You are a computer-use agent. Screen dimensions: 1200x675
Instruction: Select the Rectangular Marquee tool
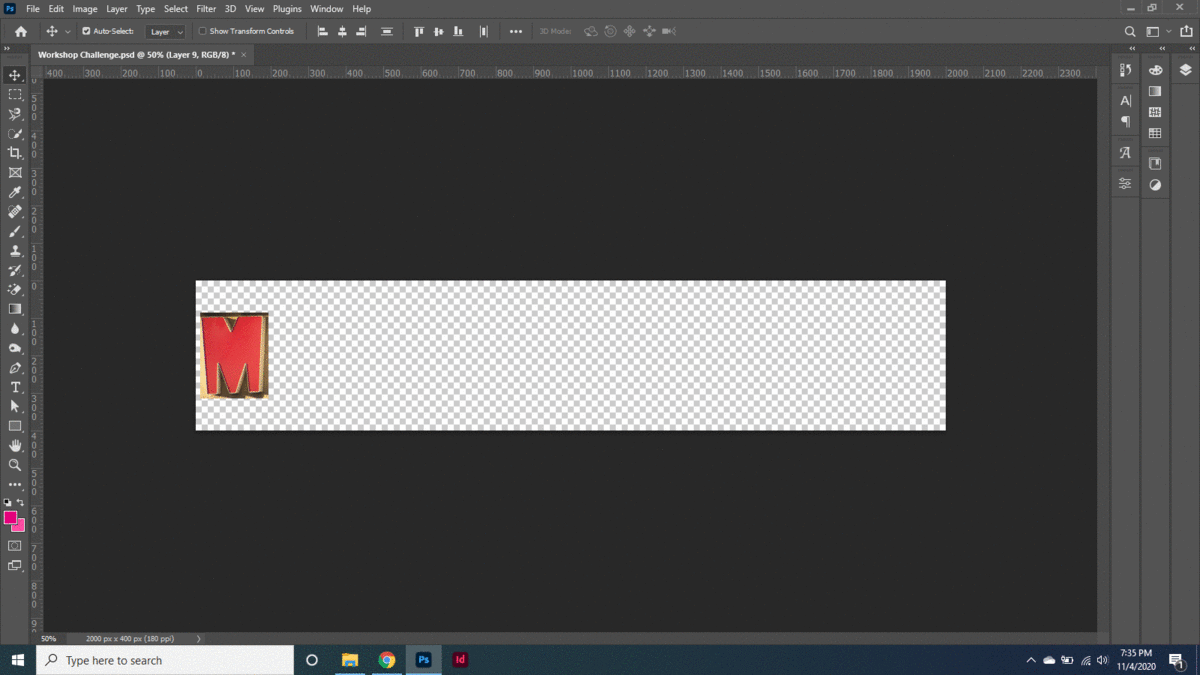(x=15, y=95)
